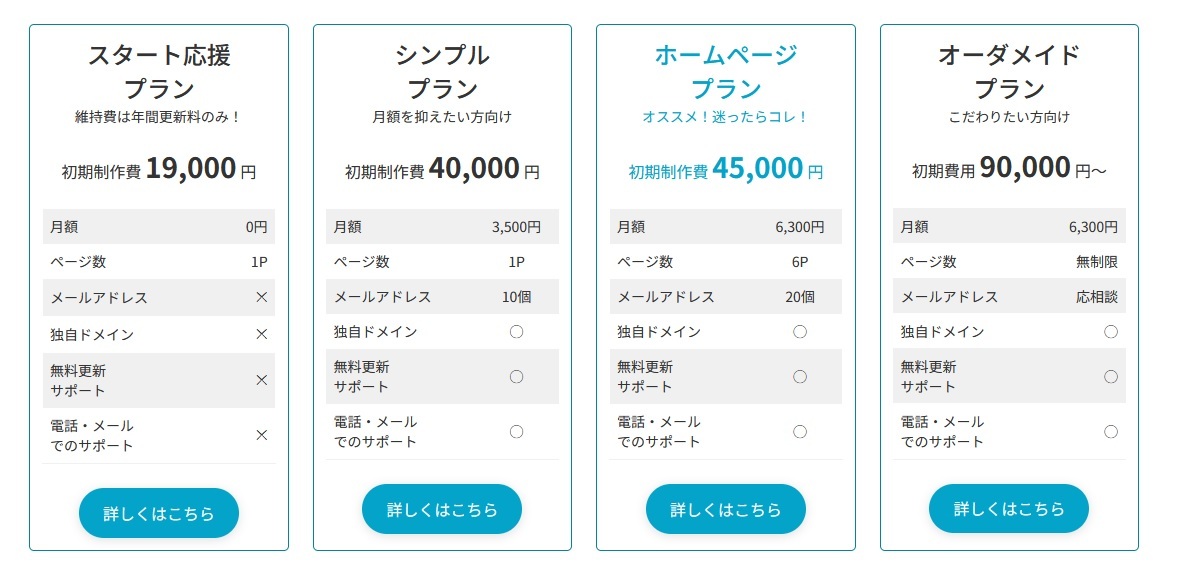Click the X mark for 独自ドメイン in スタート応援
The width and height of the screenshot is (1177, 578).
tap(261, 334)
